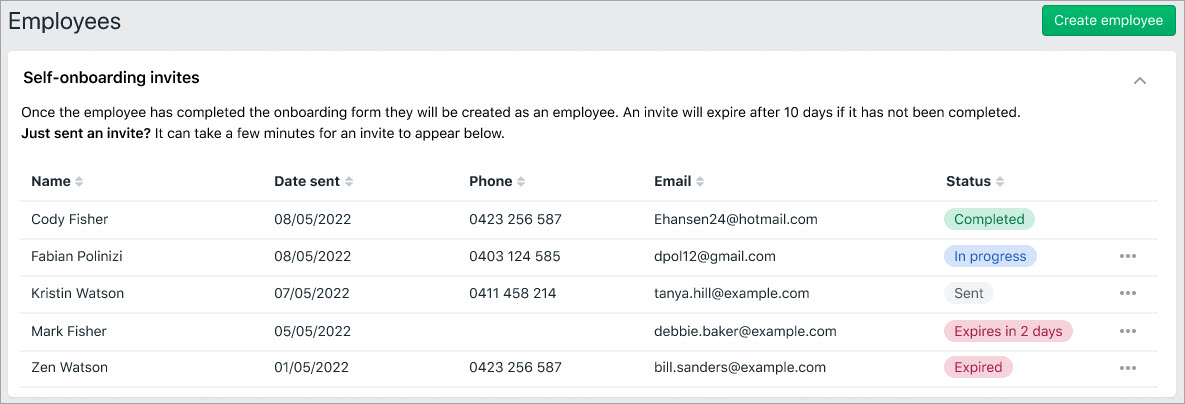Screen dimensions: 1185x404
Task: Open more options for Kristin Watson
Action: click(x=1128, y=293)
